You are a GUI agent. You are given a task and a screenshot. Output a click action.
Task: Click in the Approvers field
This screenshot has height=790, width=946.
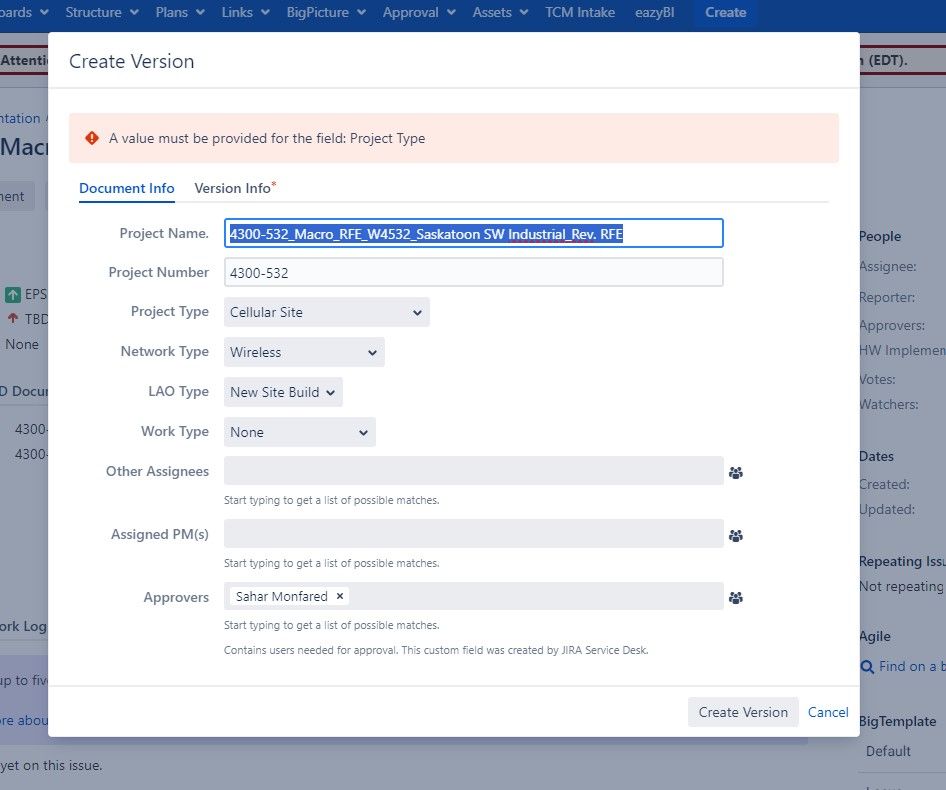474,596
